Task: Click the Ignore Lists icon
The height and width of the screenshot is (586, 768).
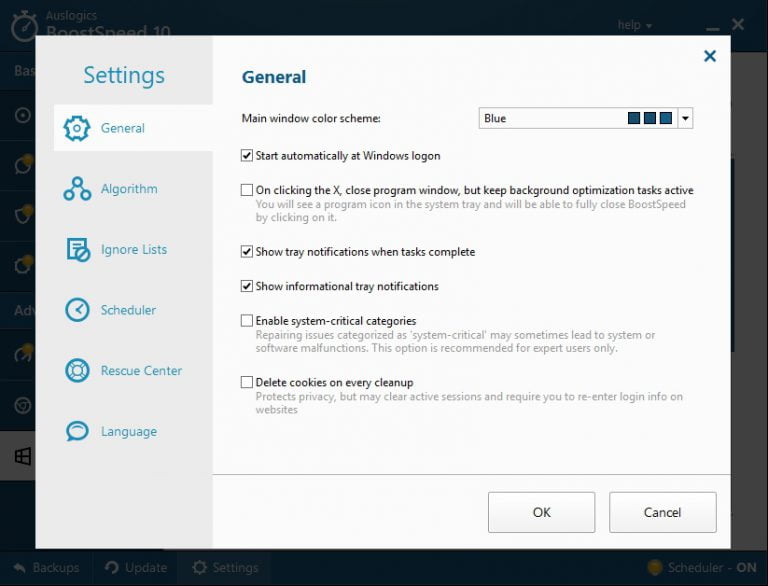Action: tap(78, 249)
